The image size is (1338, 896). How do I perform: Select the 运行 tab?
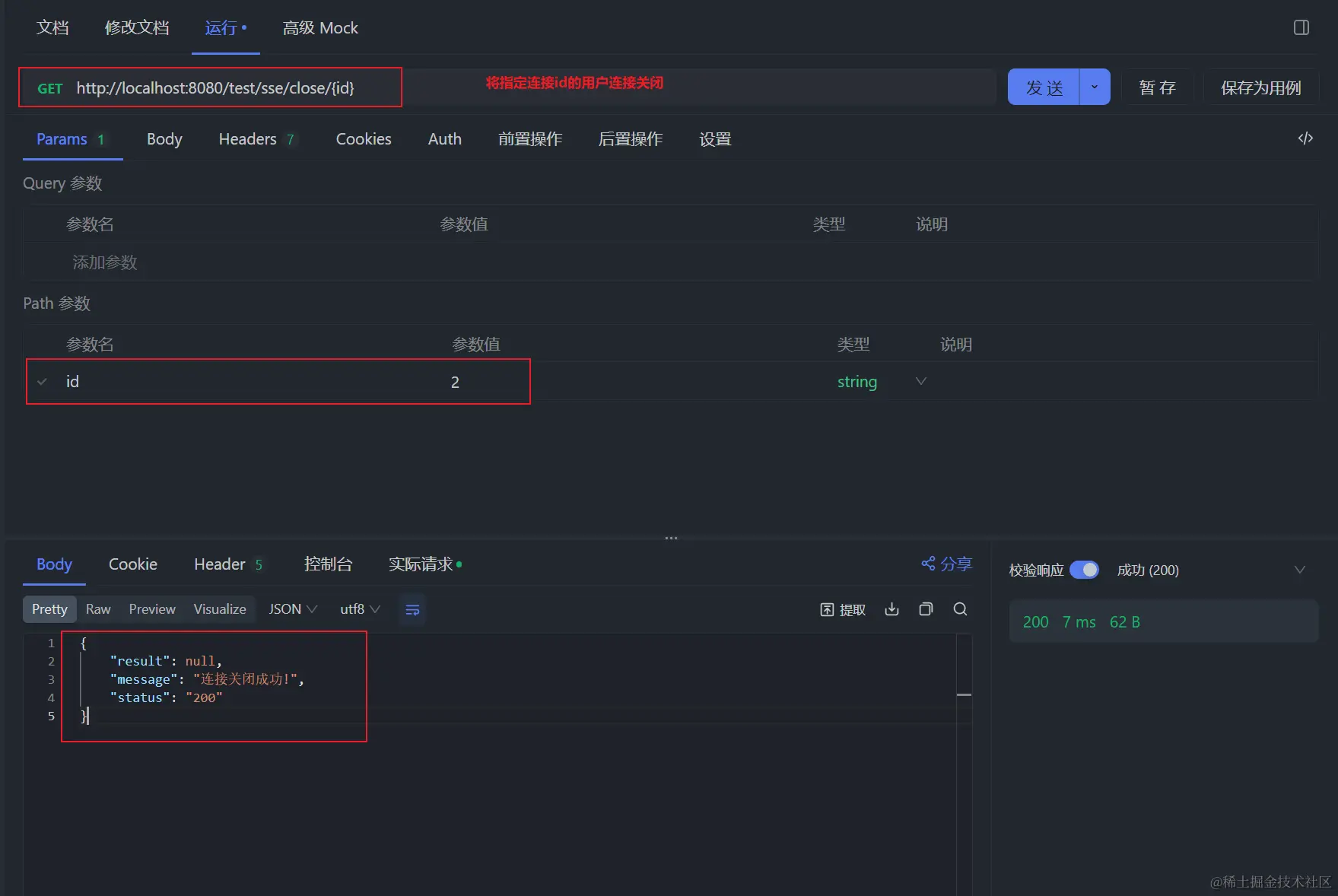225,28
